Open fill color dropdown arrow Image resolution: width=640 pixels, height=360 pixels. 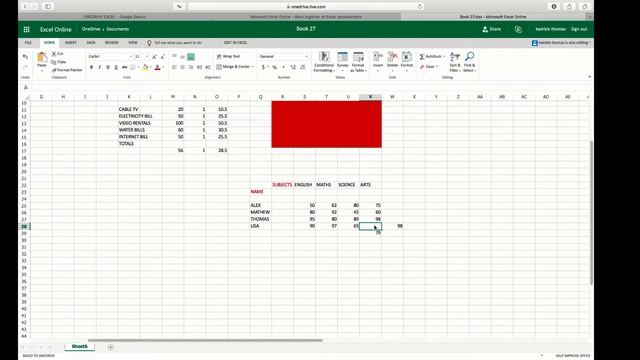pyautogui.click(x=151, y=67)
